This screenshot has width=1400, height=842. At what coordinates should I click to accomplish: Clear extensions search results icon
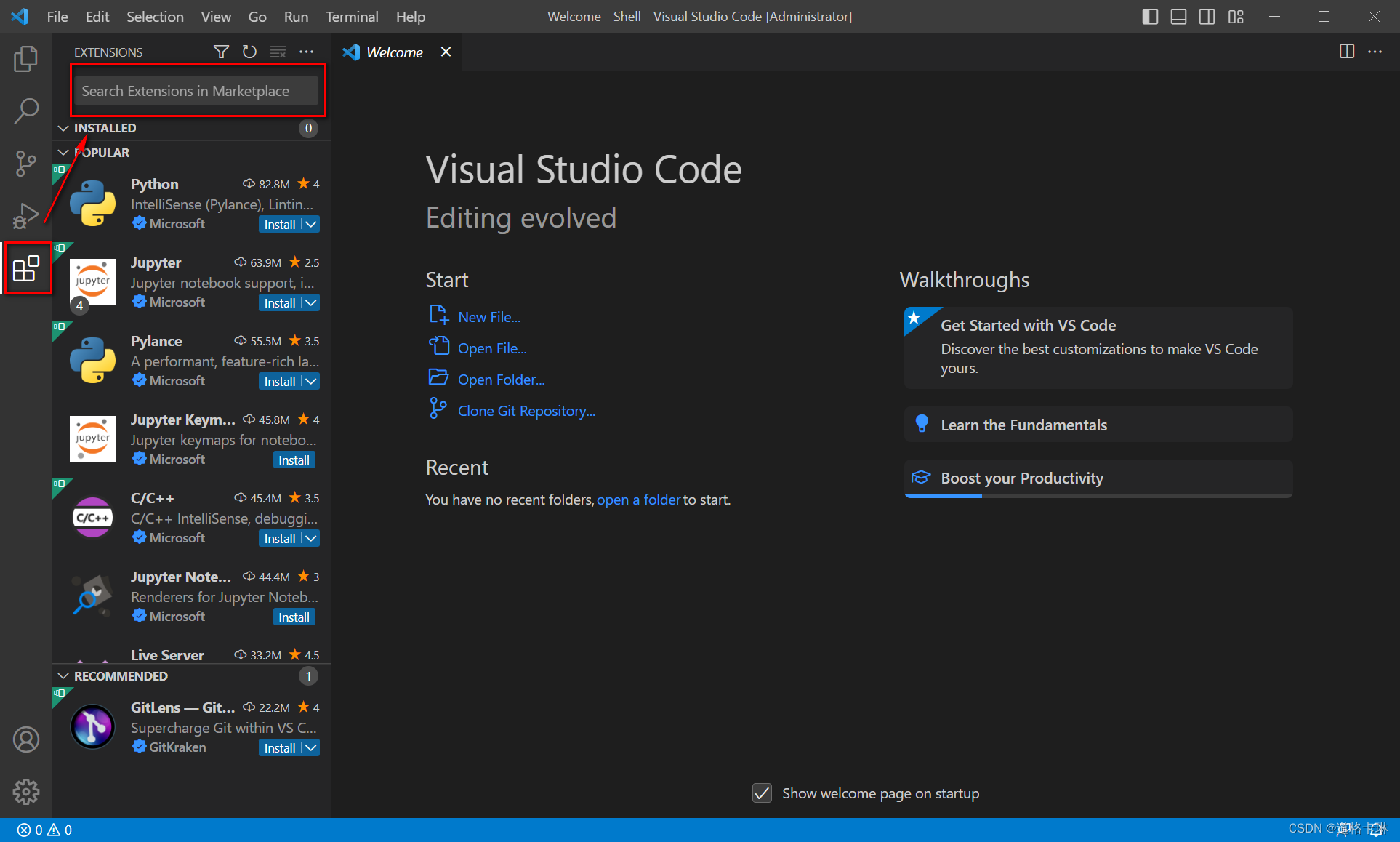278,52
